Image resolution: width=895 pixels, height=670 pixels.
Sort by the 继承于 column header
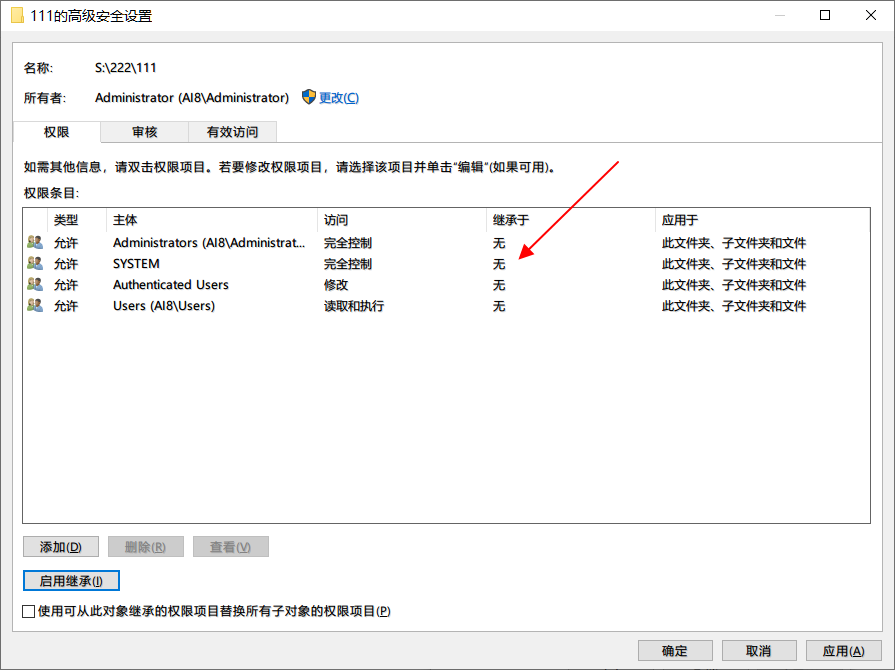[x=571, y=220]
